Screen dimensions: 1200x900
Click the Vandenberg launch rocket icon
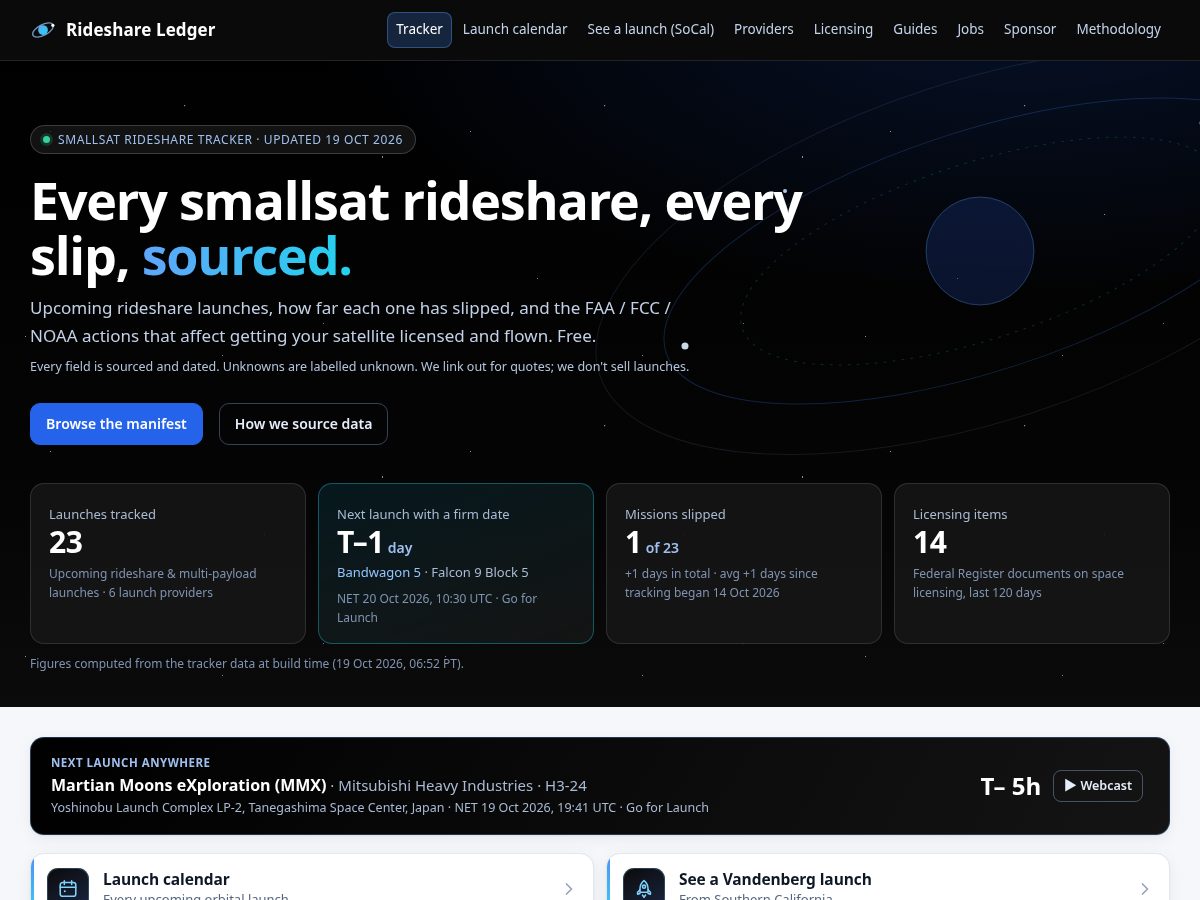[x=644, y=888]
